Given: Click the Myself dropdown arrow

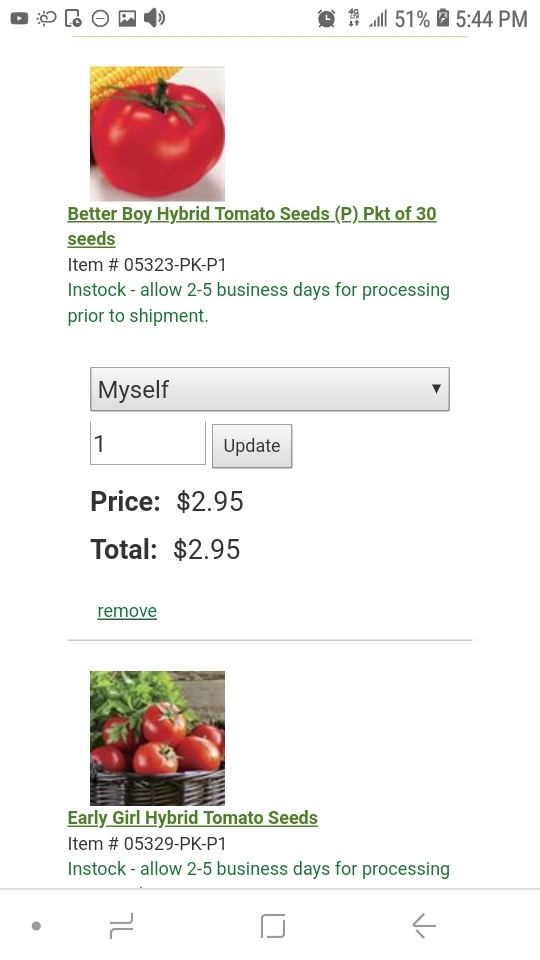Looking at the screenshot, I should click(436, 388).
